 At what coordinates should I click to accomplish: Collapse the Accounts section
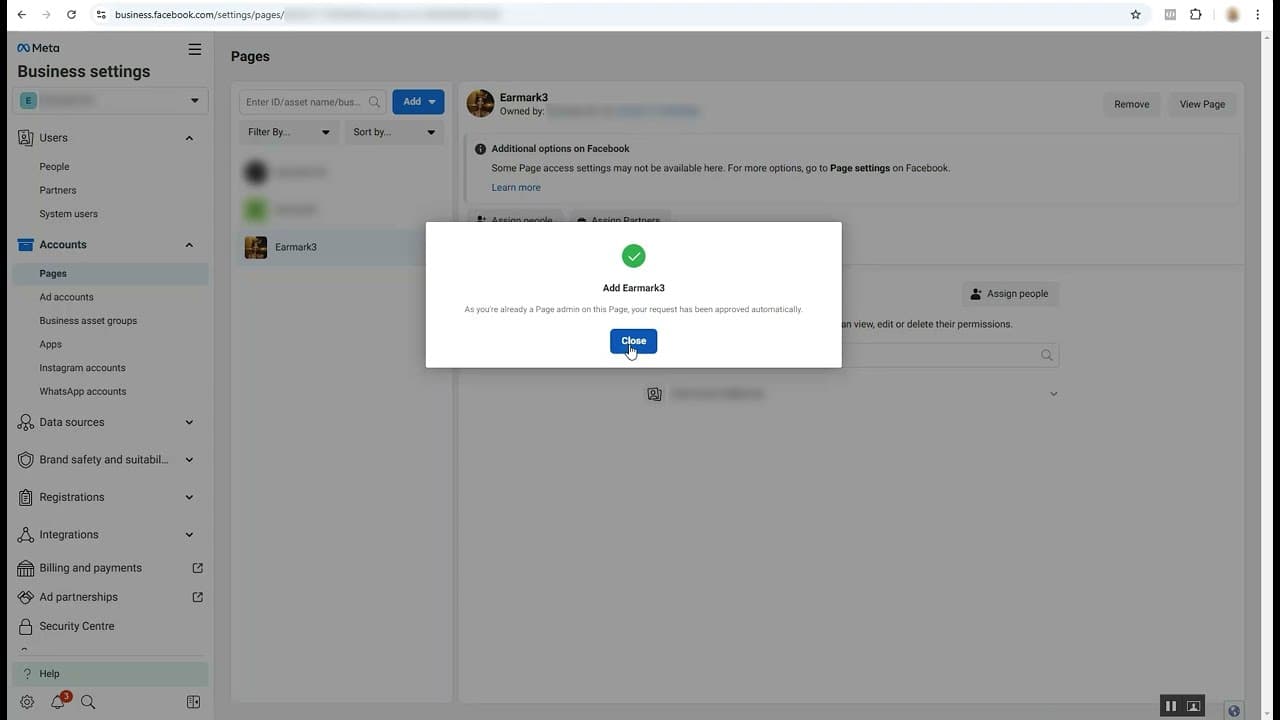coord(189,245)
